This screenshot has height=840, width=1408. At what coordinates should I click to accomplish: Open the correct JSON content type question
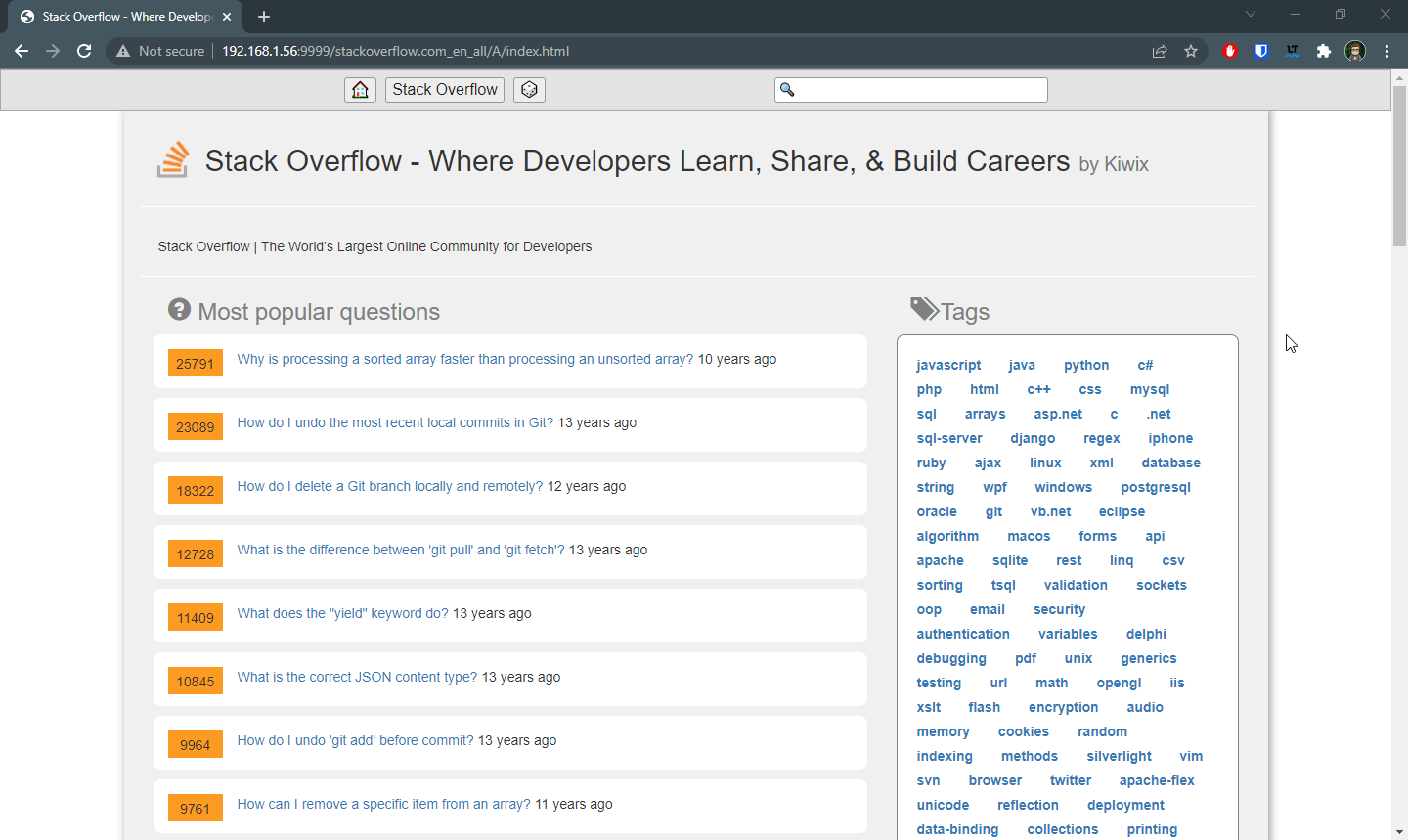(357, 677)
